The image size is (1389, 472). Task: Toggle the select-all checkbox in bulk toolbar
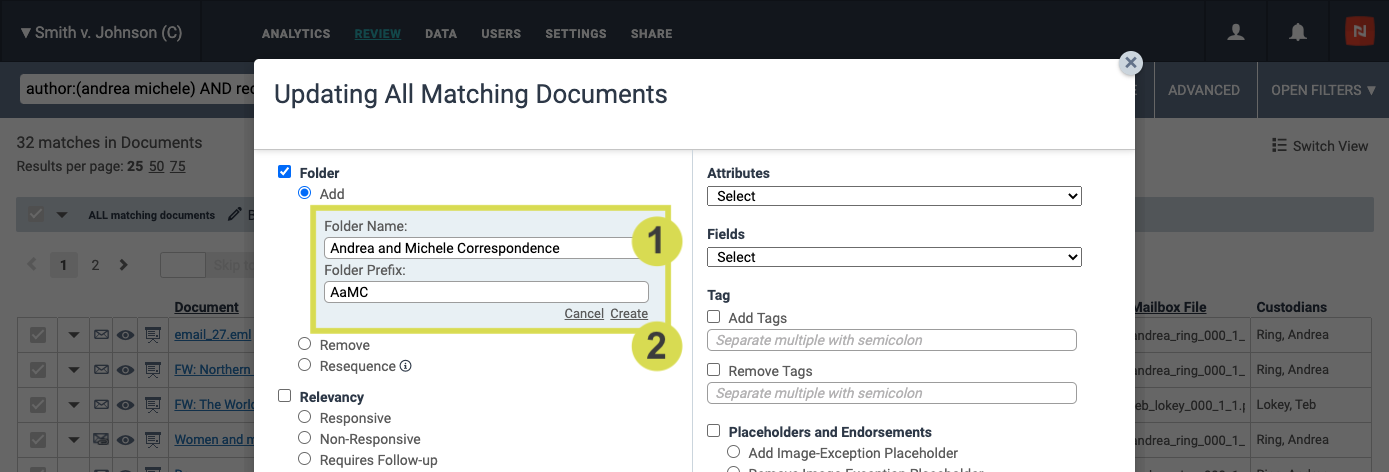pos(36,214)
